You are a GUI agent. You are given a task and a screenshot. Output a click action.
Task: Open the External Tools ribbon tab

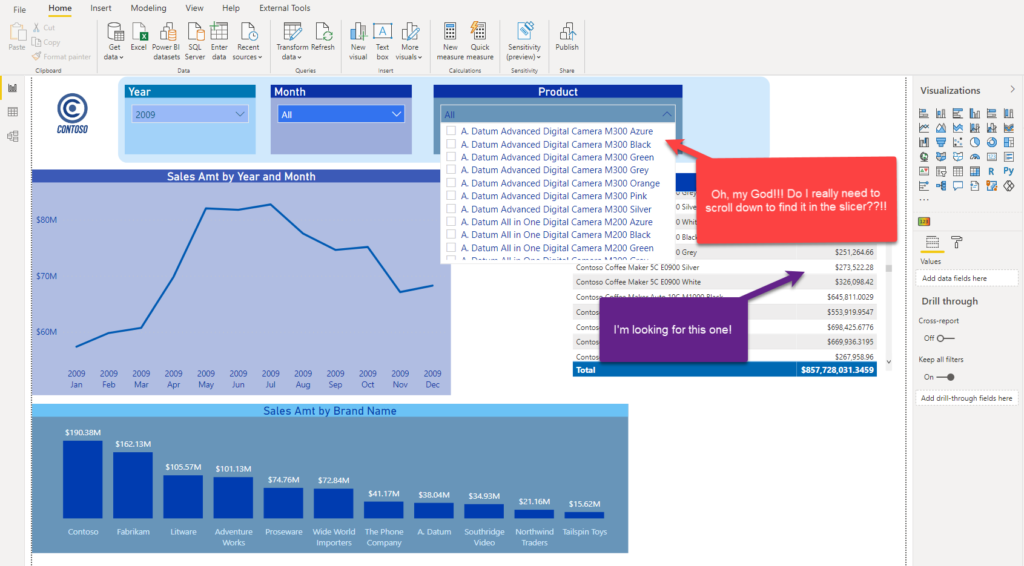(x=285, y=8)
